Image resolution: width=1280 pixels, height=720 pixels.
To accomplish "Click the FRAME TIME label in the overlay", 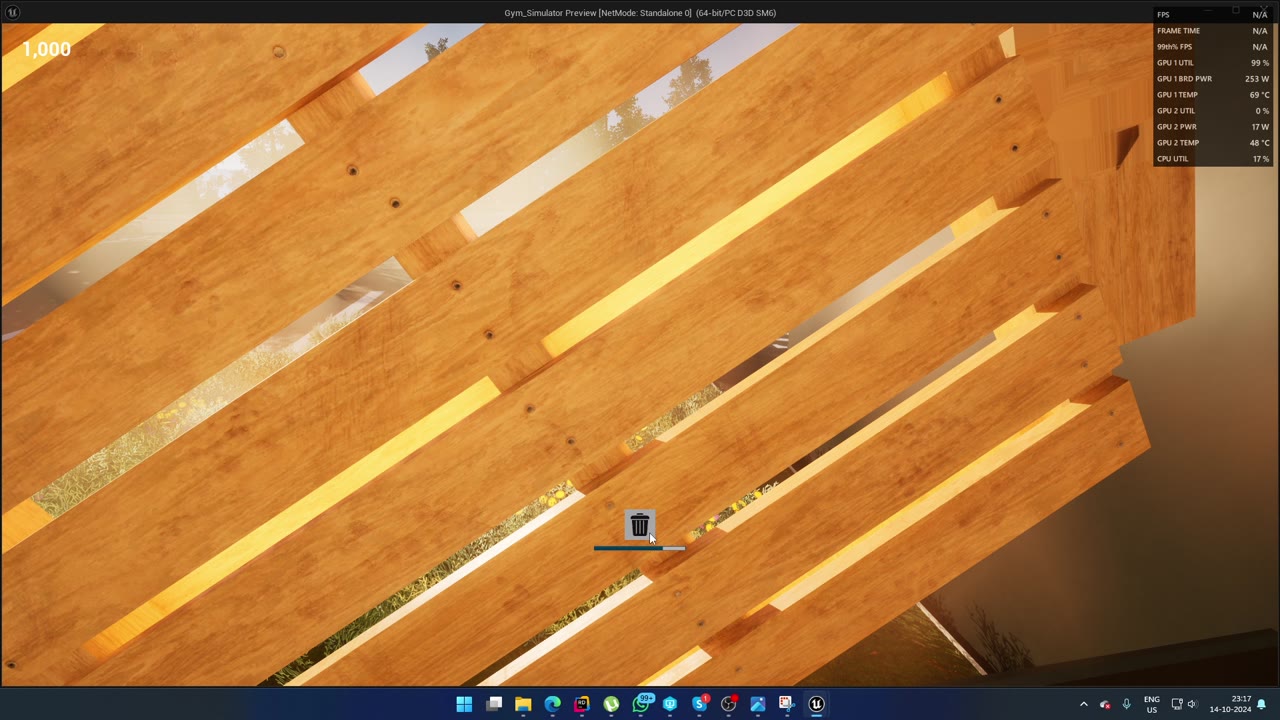I will click(x=1178, y=31).
